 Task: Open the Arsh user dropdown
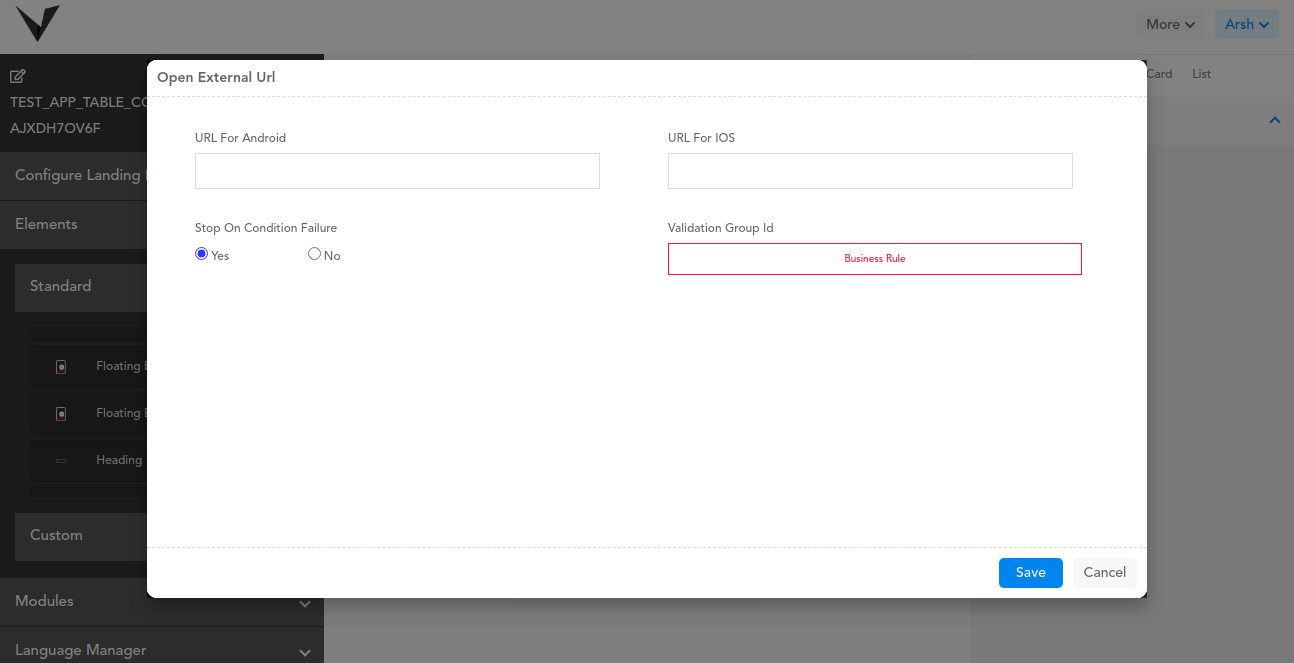coord(1246,24)
